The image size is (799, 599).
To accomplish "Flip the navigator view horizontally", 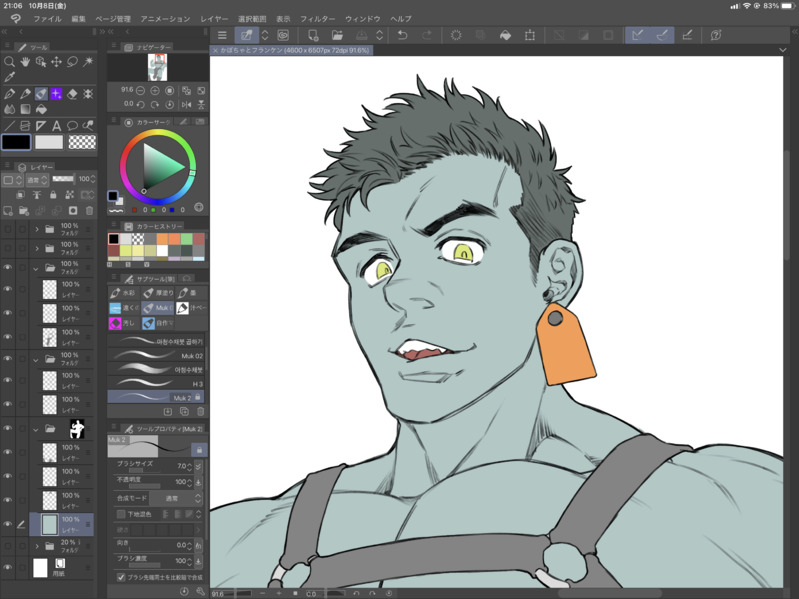I will click(186, 104).
